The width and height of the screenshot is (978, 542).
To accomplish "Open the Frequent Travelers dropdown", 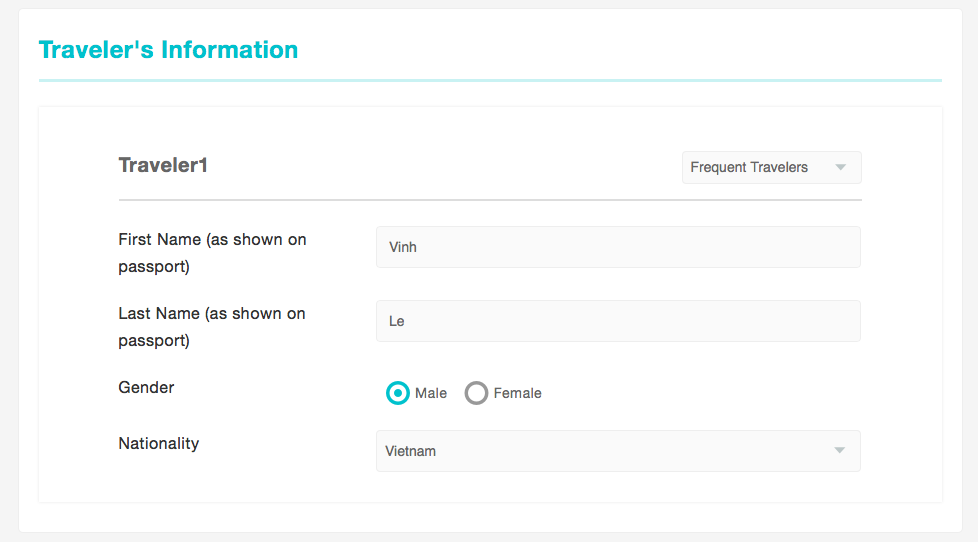I will (x=771, y=168).
